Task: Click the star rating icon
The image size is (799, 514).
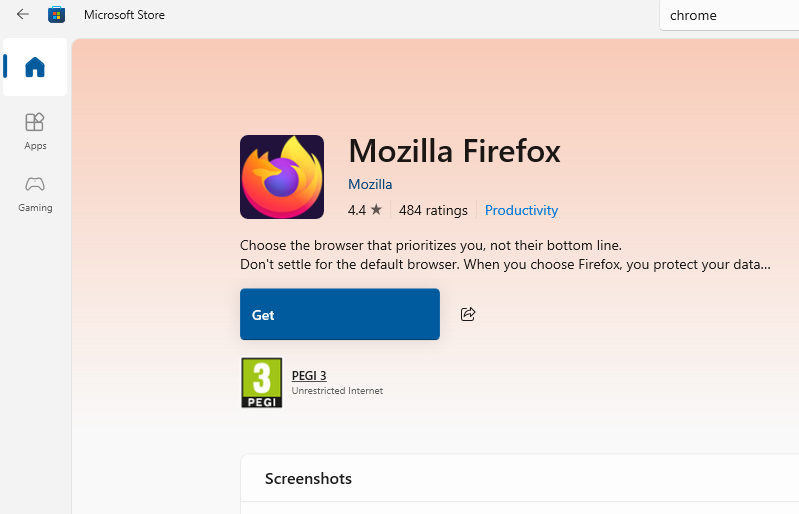Action: tap(376, 210)
